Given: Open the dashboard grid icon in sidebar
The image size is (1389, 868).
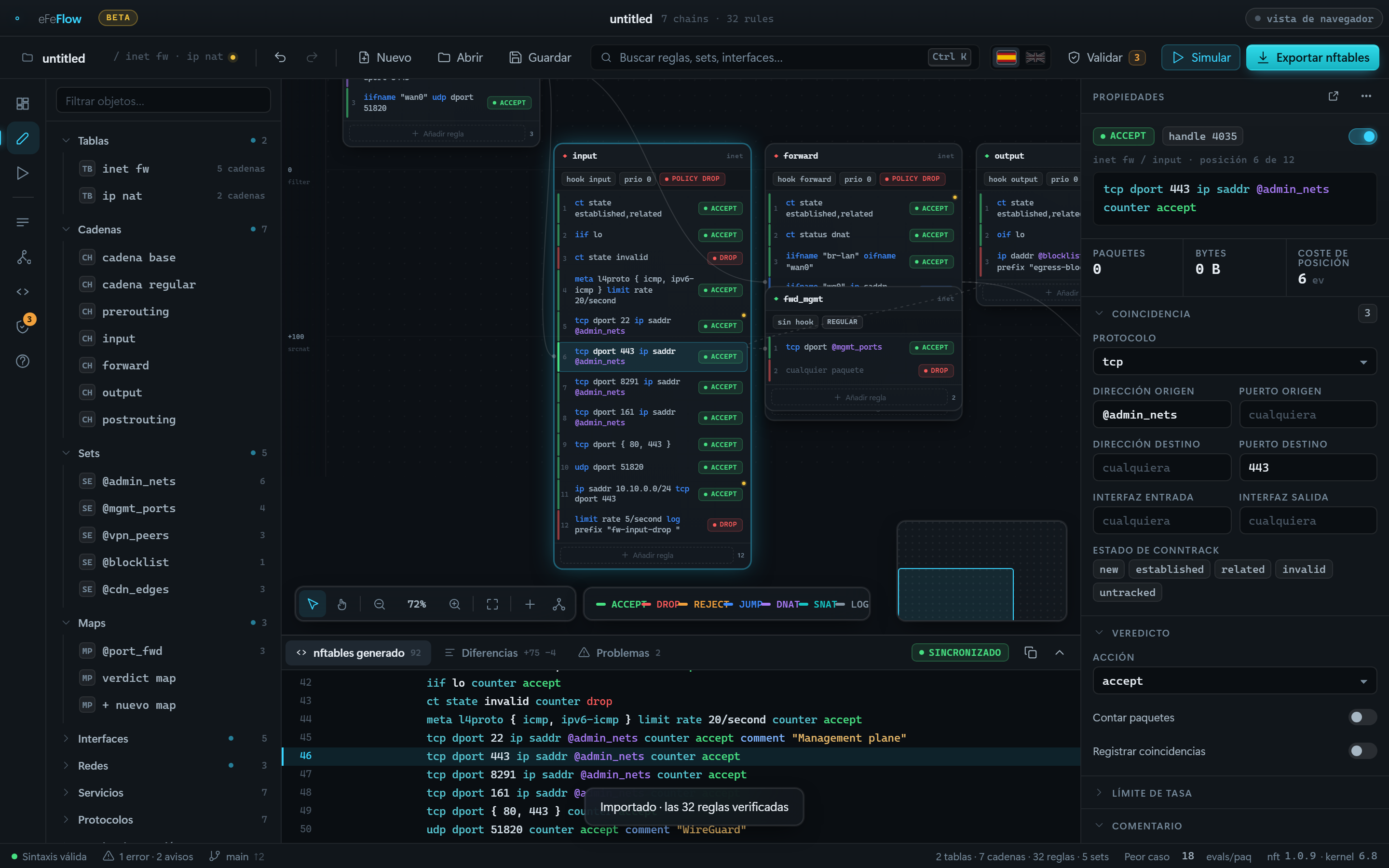Looking at the screenshot, I should click(22, 103).
